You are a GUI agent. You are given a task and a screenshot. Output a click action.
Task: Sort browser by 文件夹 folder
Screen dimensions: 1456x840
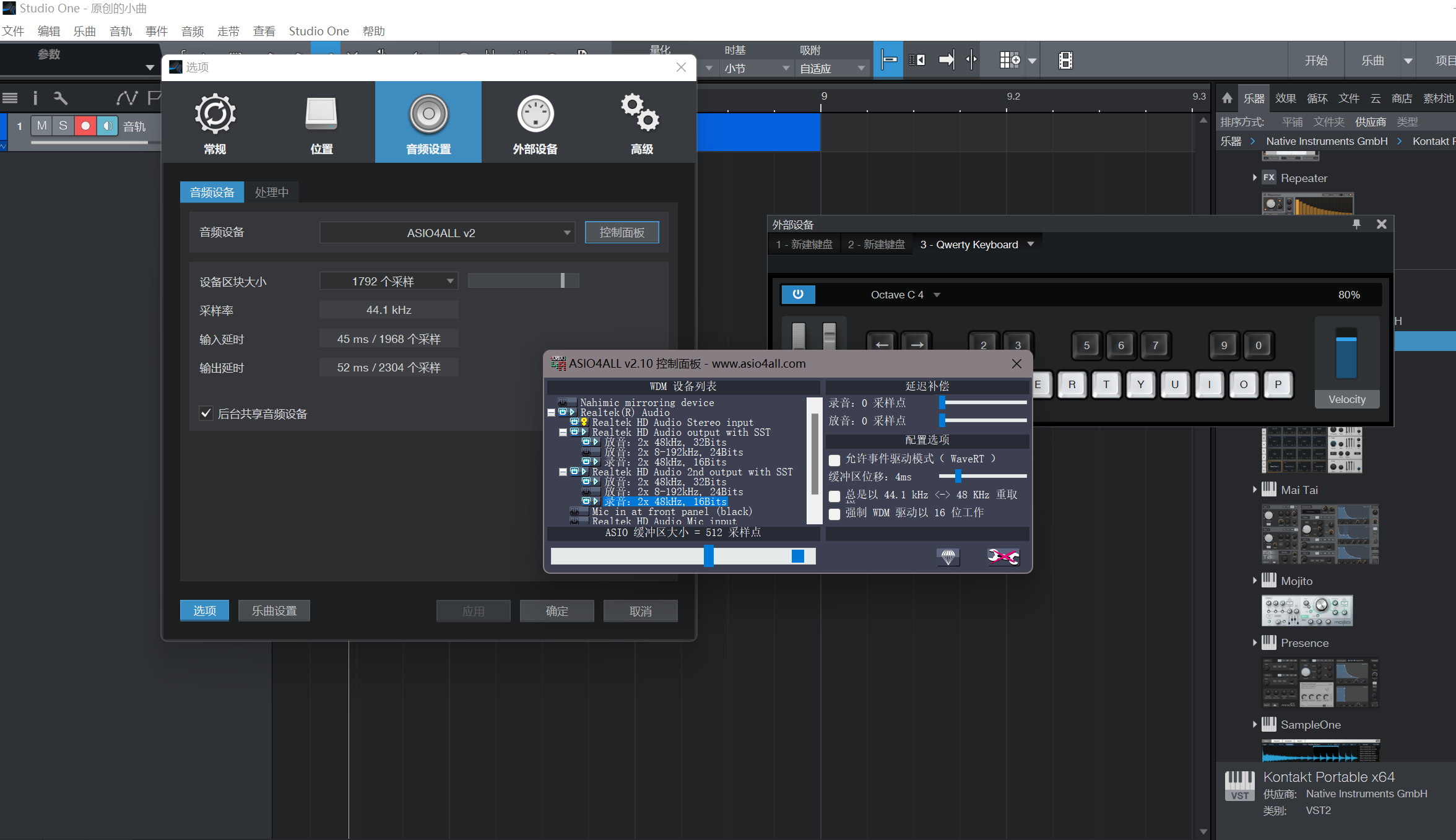[x=1328, y=122]
